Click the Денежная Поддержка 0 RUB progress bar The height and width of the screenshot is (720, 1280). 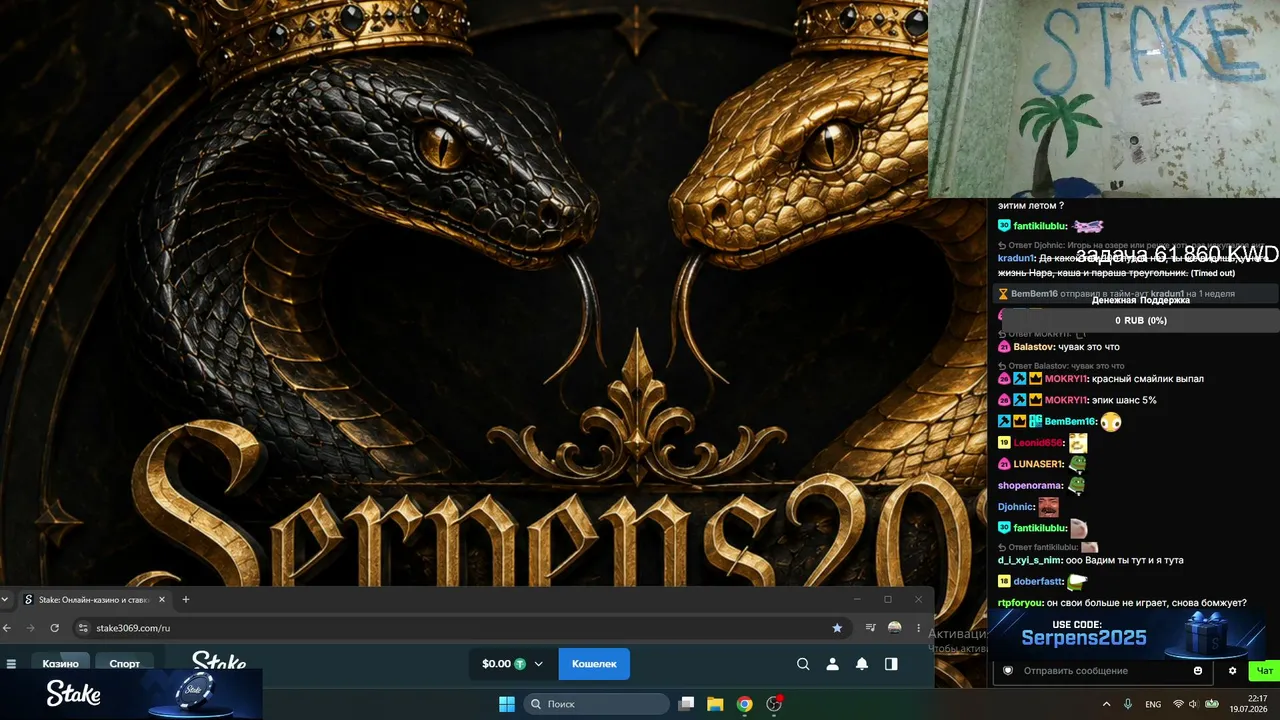[x=1140, y=320]
